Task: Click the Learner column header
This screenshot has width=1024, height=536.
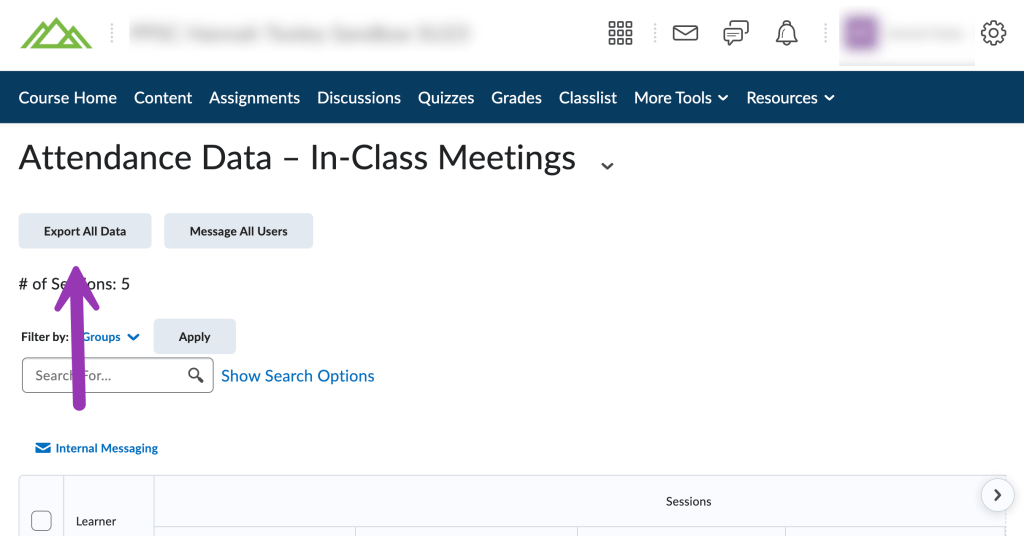Action: pos(96,521)
